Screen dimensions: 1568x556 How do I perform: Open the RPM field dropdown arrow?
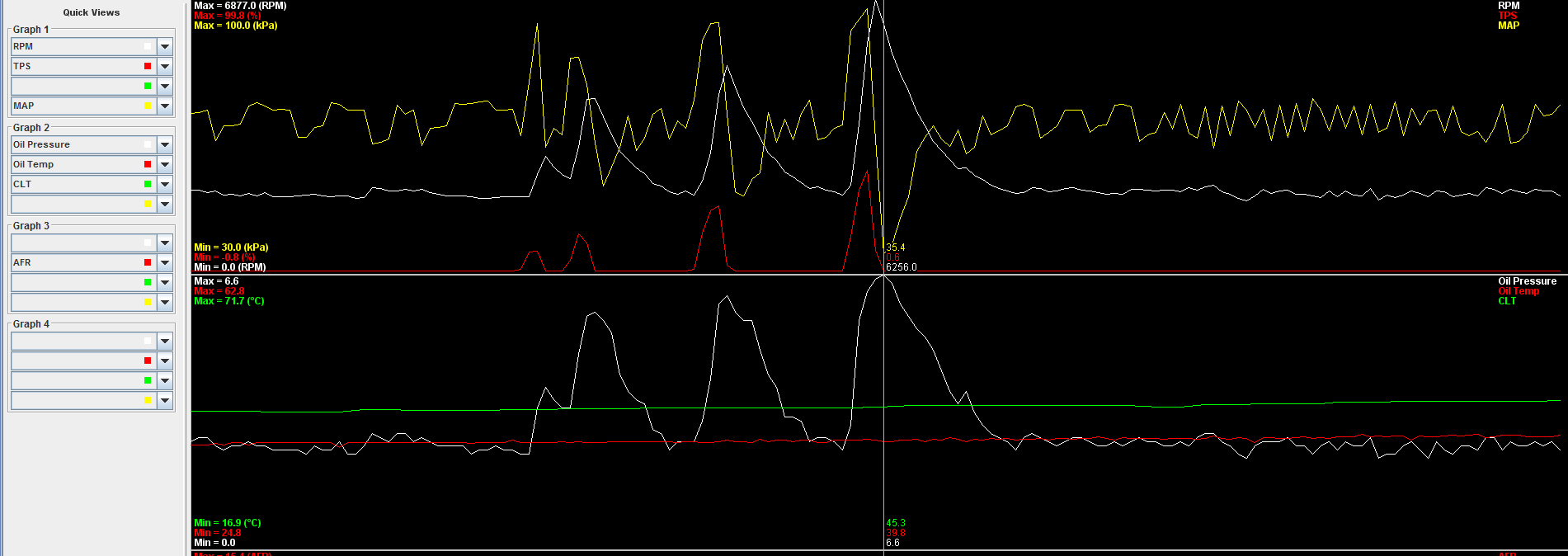[165, 47]
